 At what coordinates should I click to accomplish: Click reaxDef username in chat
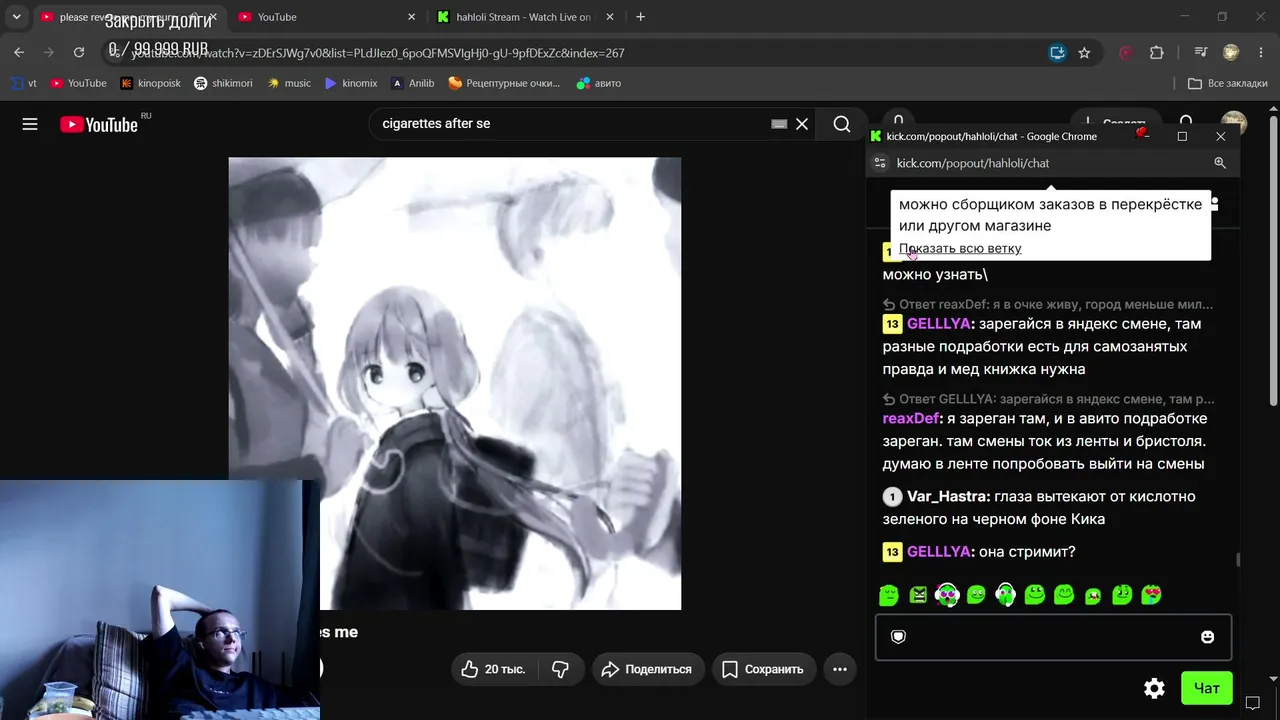910,418
